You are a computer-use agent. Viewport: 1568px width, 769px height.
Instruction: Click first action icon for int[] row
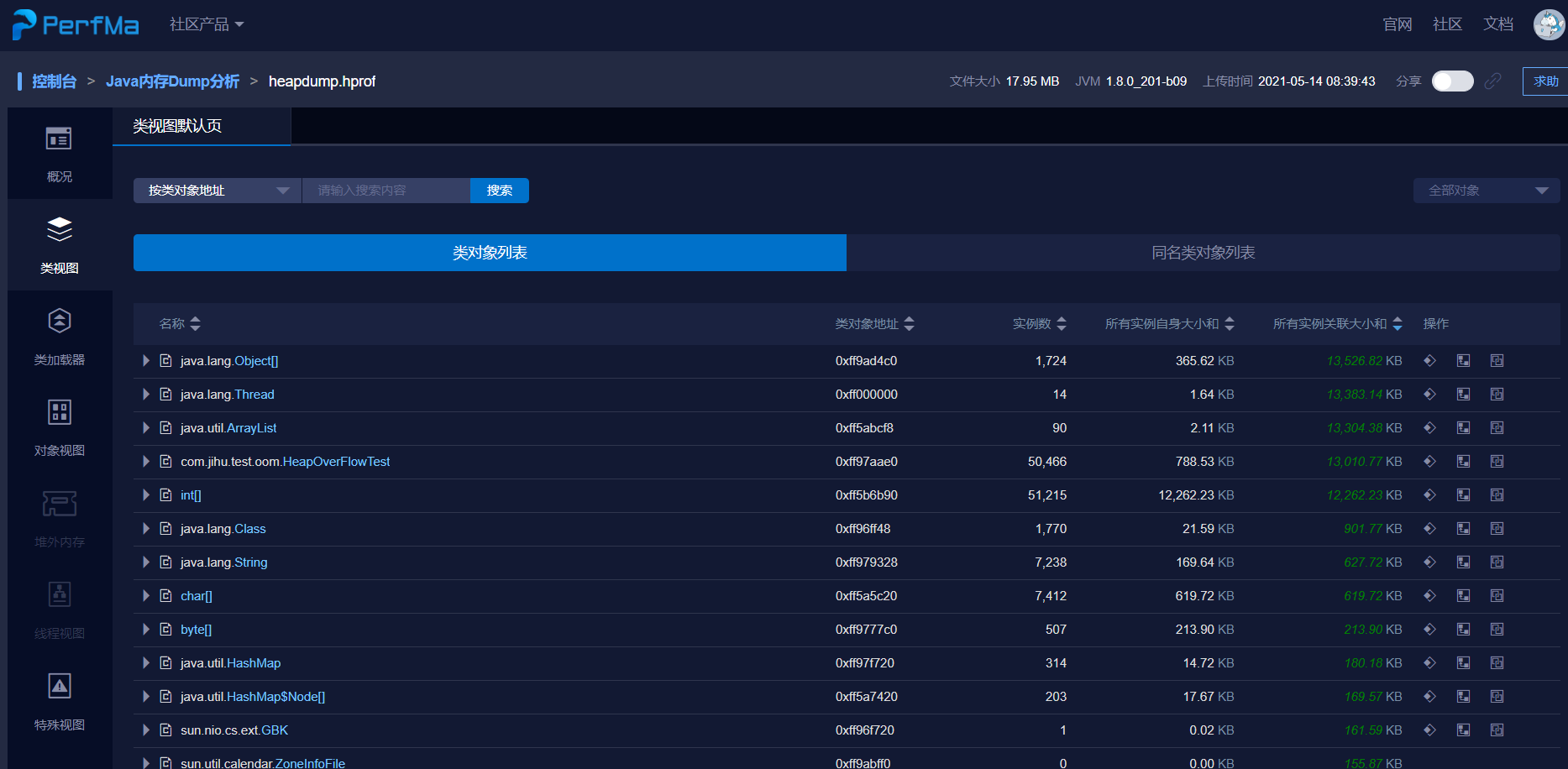coord(1429,495)
